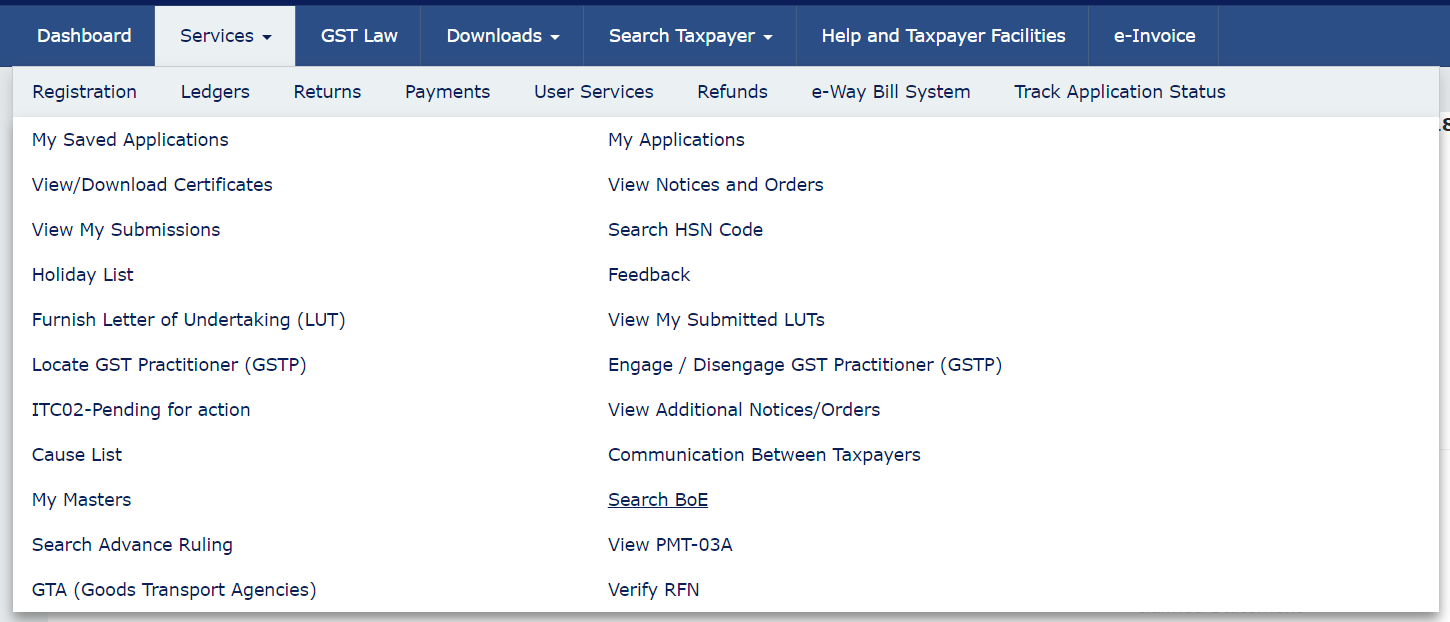The height and width of the screenshot is (622, 1450).
Task: Open the Cause List link
Action: click(77, 455)
